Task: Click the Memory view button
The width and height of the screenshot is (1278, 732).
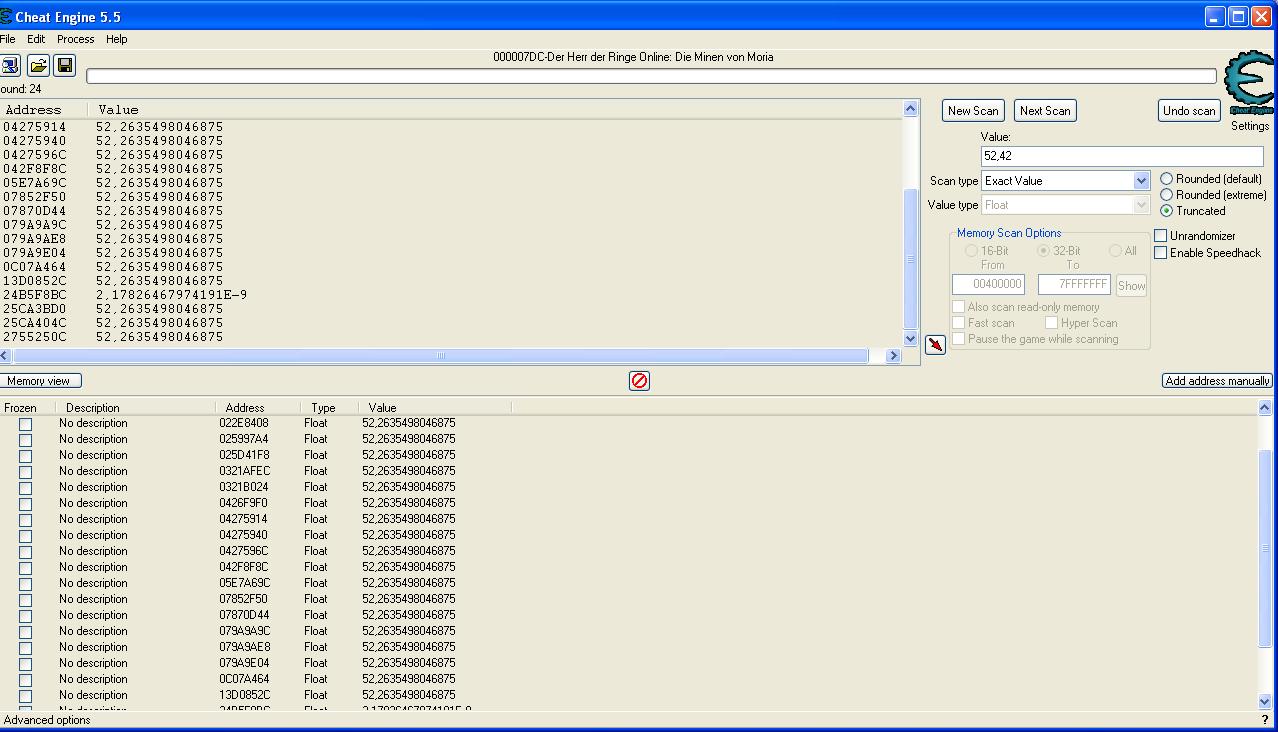Action: [x=40, y=381]
